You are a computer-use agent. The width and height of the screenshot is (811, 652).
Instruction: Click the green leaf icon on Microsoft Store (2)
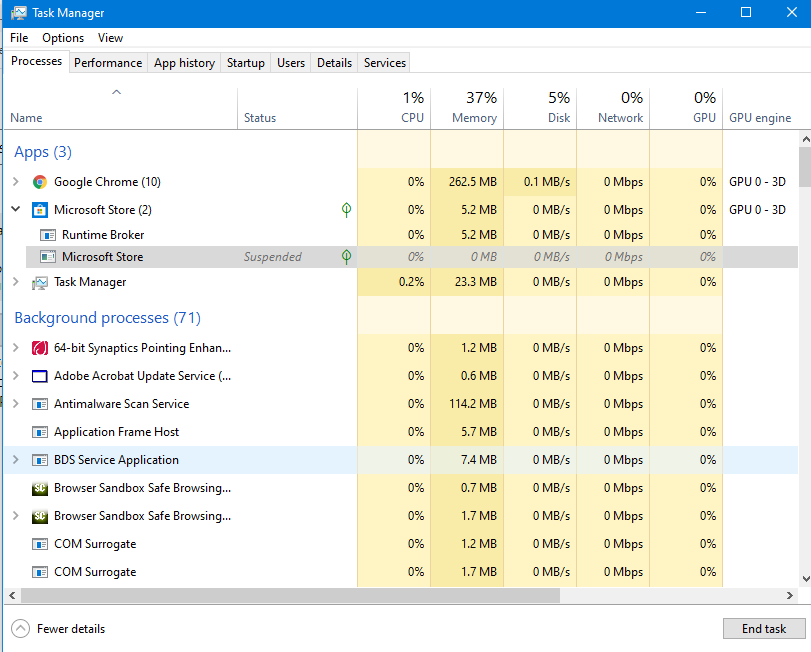pos(347,209)
